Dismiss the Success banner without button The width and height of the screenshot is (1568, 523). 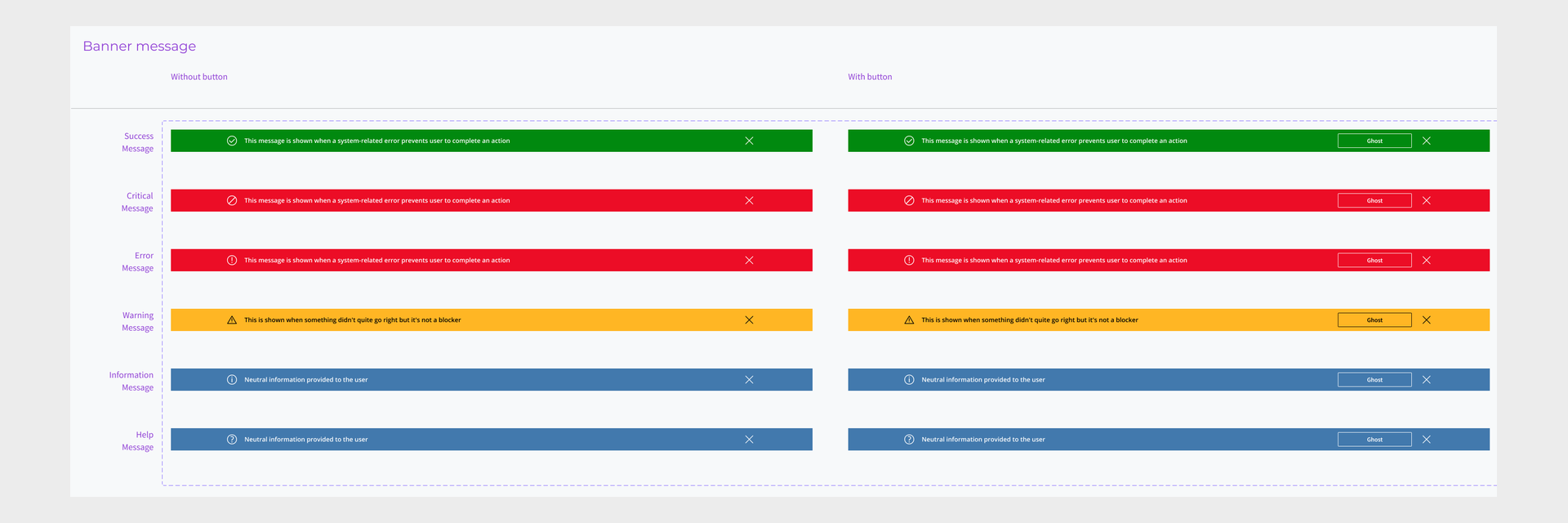tap(749, 141)
